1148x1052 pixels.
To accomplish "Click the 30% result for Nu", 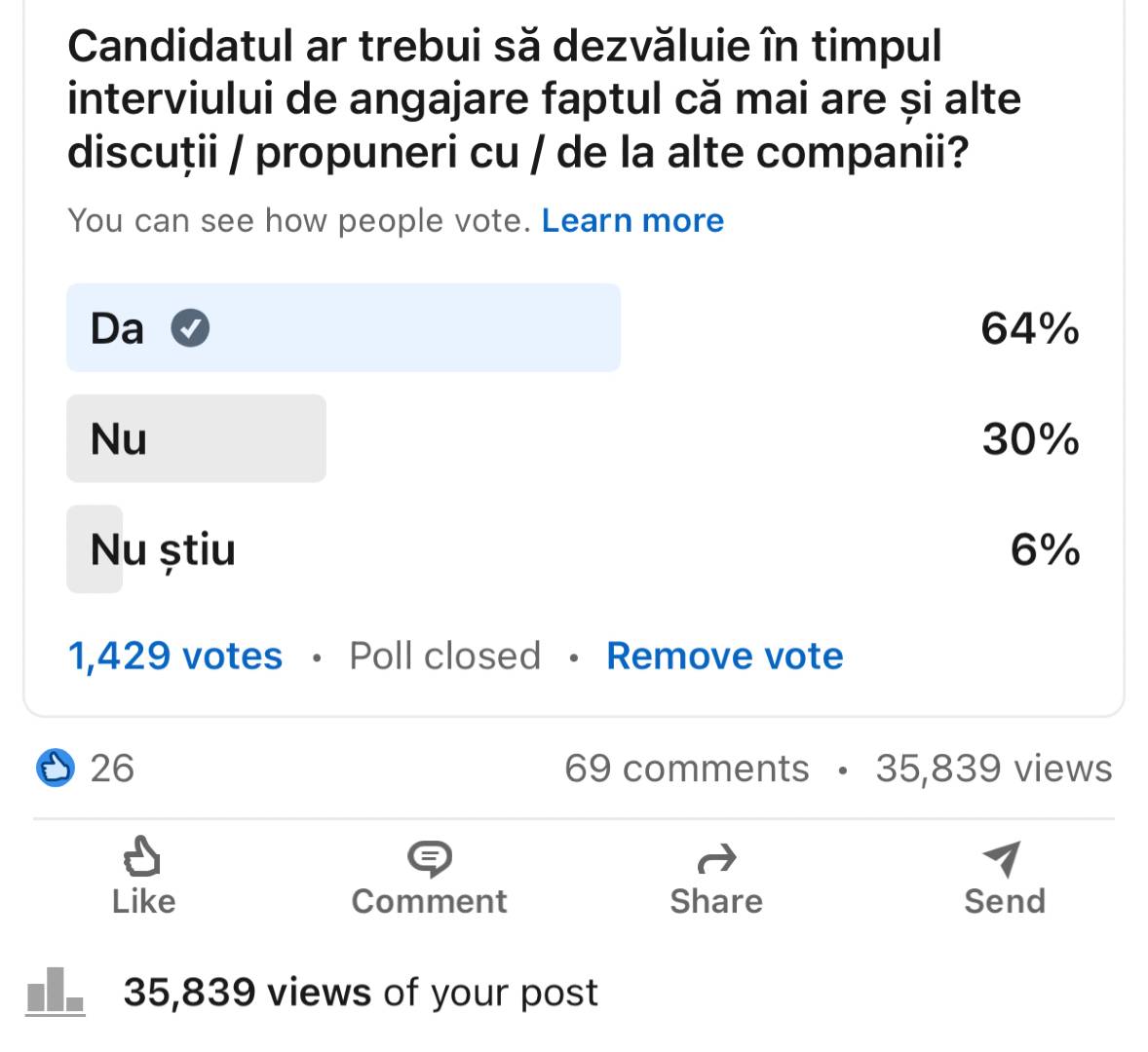I will [1030, 439].
